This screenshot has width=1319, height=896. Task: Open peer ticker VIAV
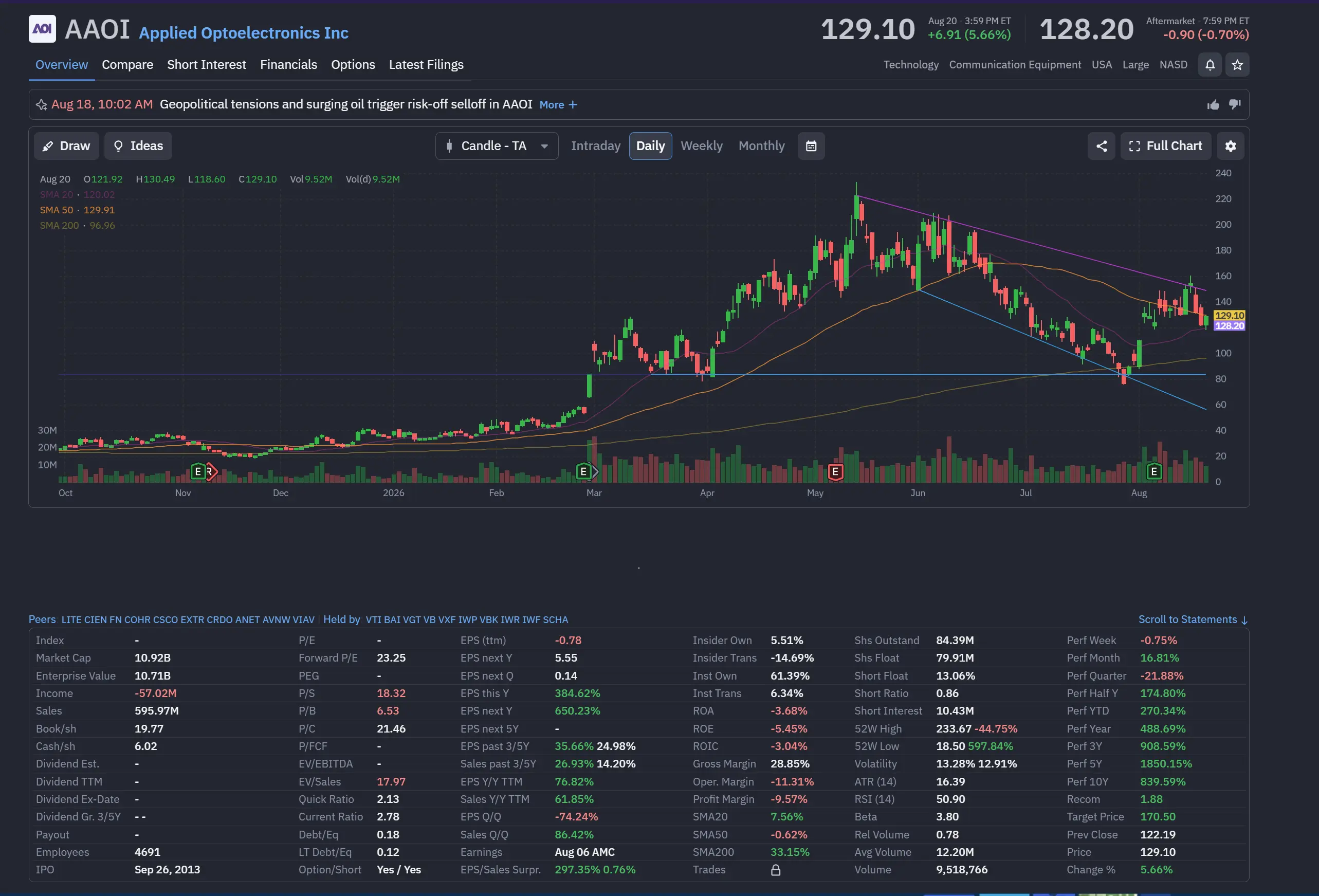(304, 619)
